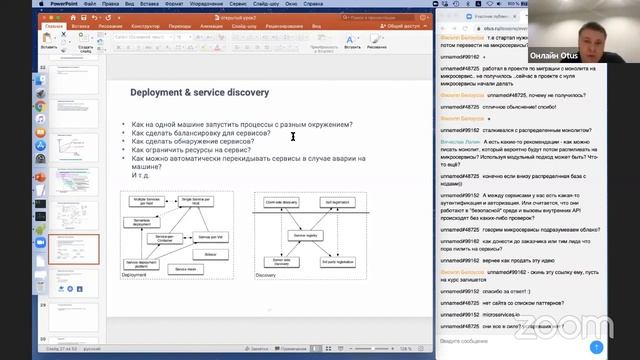
Task: Open the Home icon in PowerPoint title bar
Action: (x=73, y=18)
